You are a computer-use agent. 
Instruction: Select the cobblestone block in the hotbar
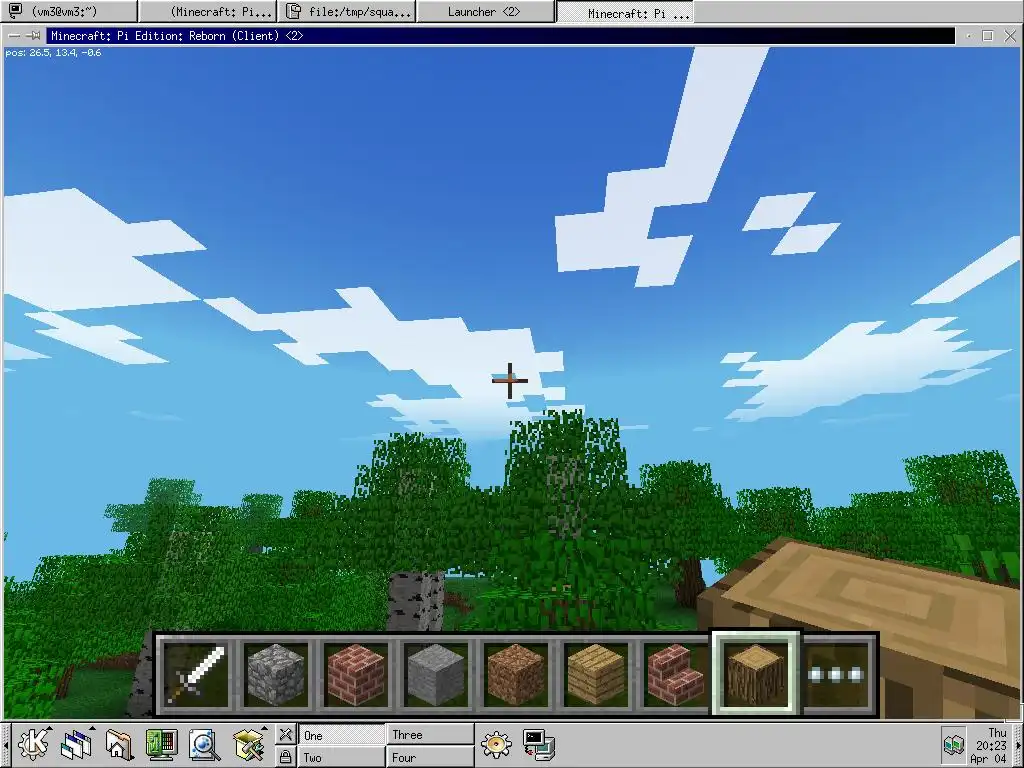[x=276, y=675]
